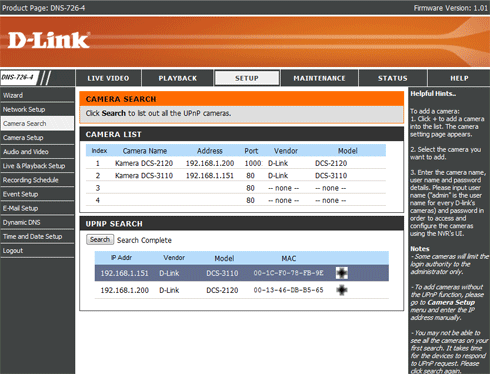The width and height of the screenshot is (490, 374).
Task: Add camera 192.168.1.151 with plus icon
Action: (342, 273)
